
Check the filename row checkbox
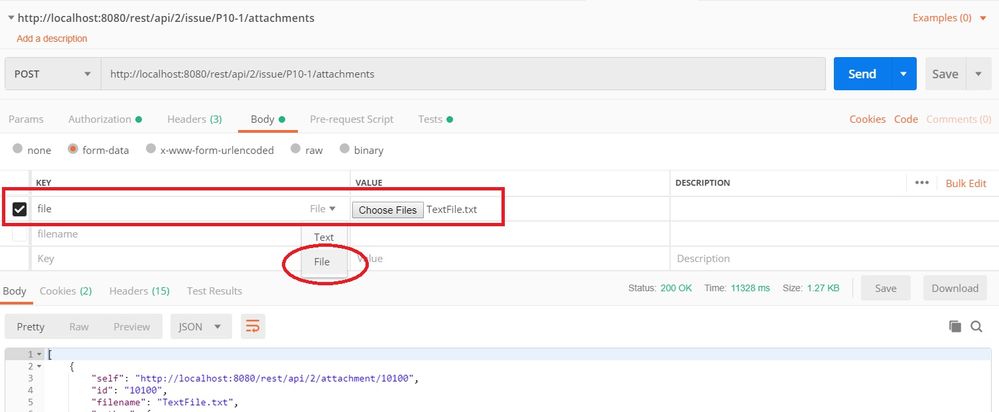(20, 234)
